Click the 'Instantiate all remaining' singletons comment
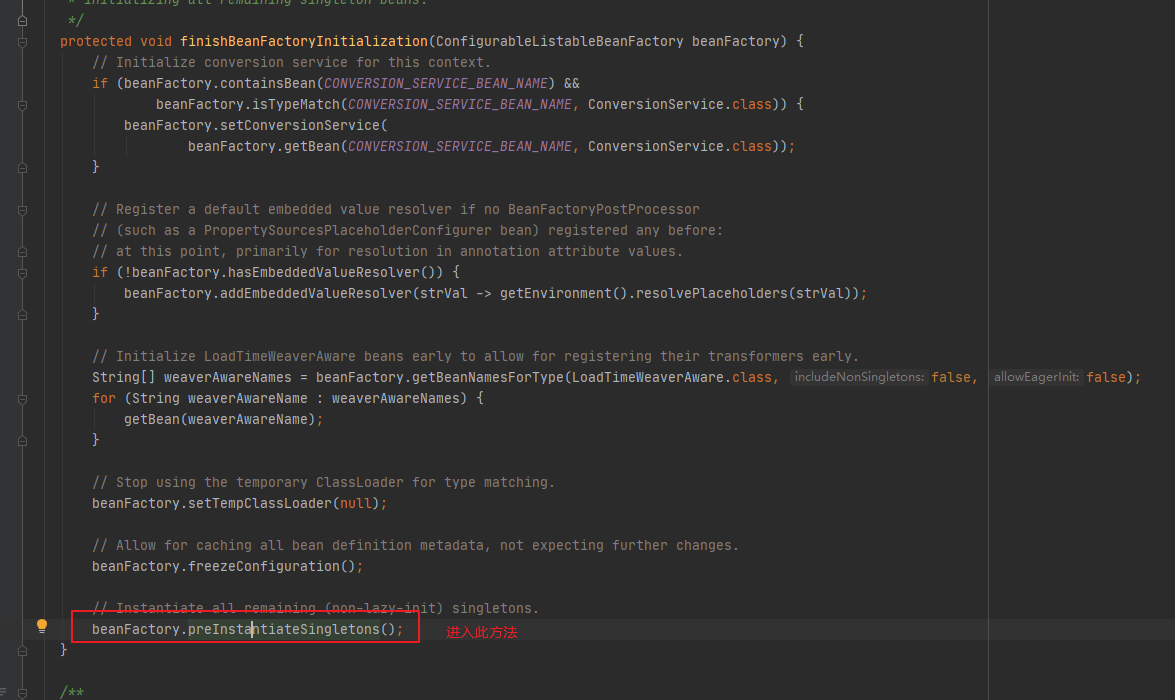The height and width of the screenshot is (700, 1175). point(315,608)
